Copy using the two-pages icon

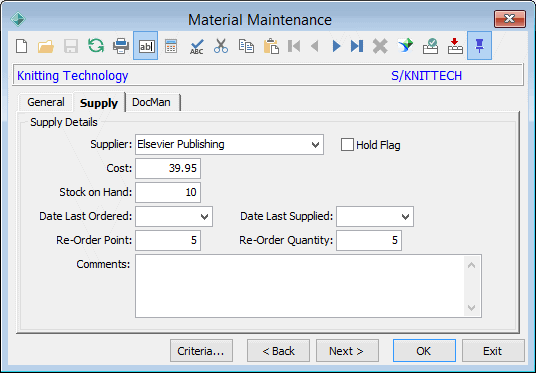point(246,46)
